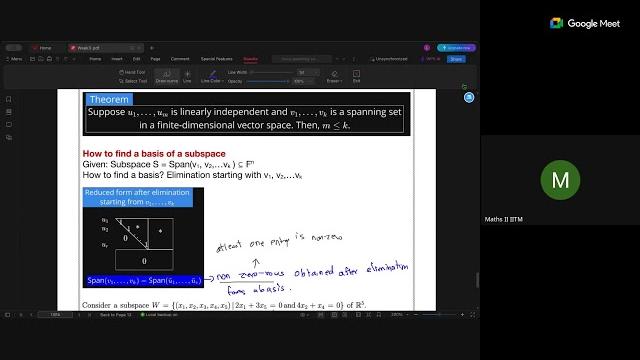Open the Line Color dropdown
The height and width of the screenshot is (360, 640).
tap(212, 76)
